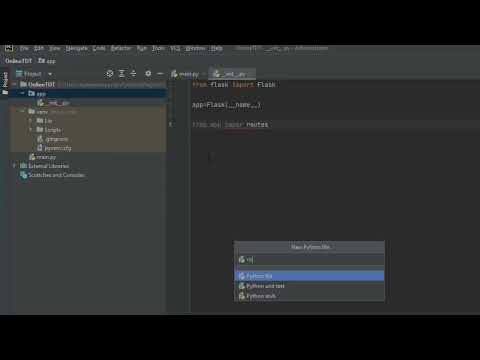Image resolution: width=480 pixels, height=360 pixels.
Task: Click the app breadcrumb in navigation bar
Action: point(47,61)
